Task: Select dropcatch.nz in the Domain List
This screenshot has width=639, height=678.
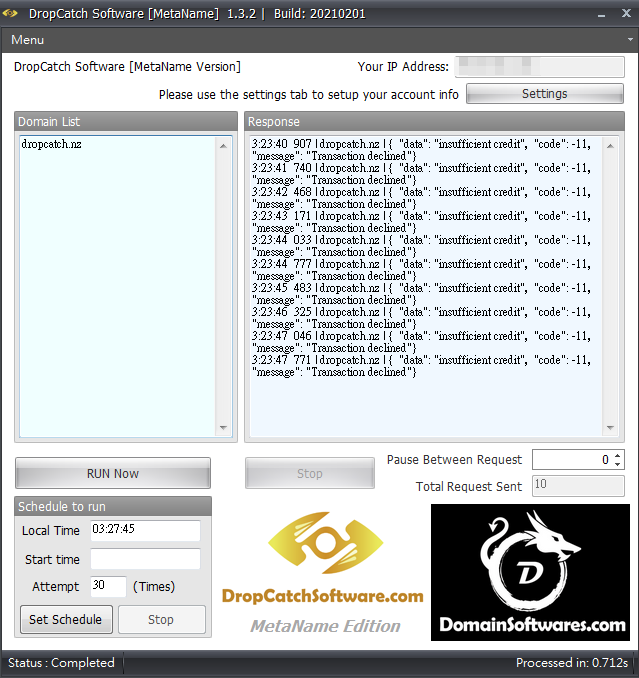Action: pyautogui.click(x=51, y=144)
